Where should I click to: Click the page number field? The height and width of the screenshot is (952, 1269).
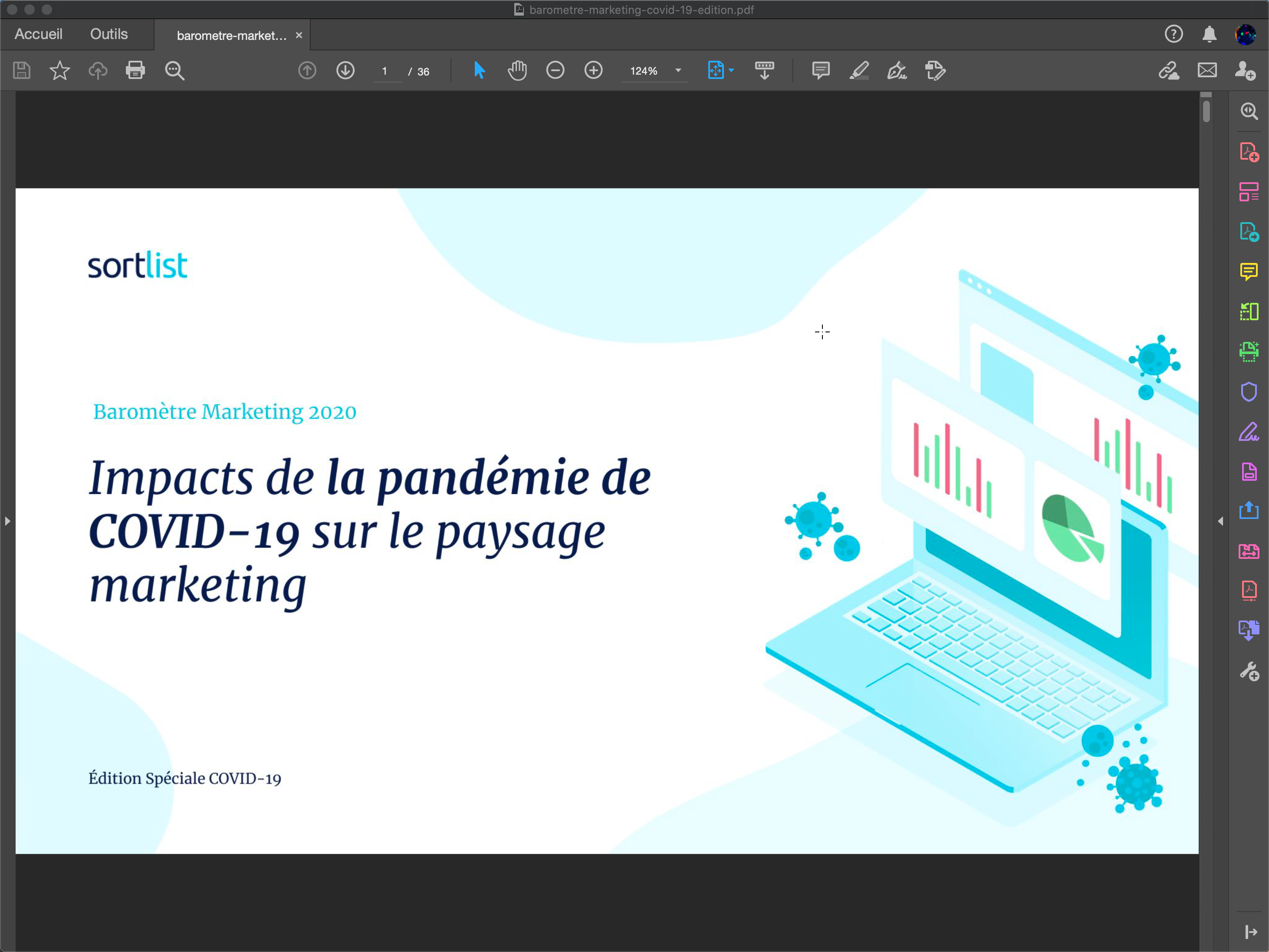(388, 71)
